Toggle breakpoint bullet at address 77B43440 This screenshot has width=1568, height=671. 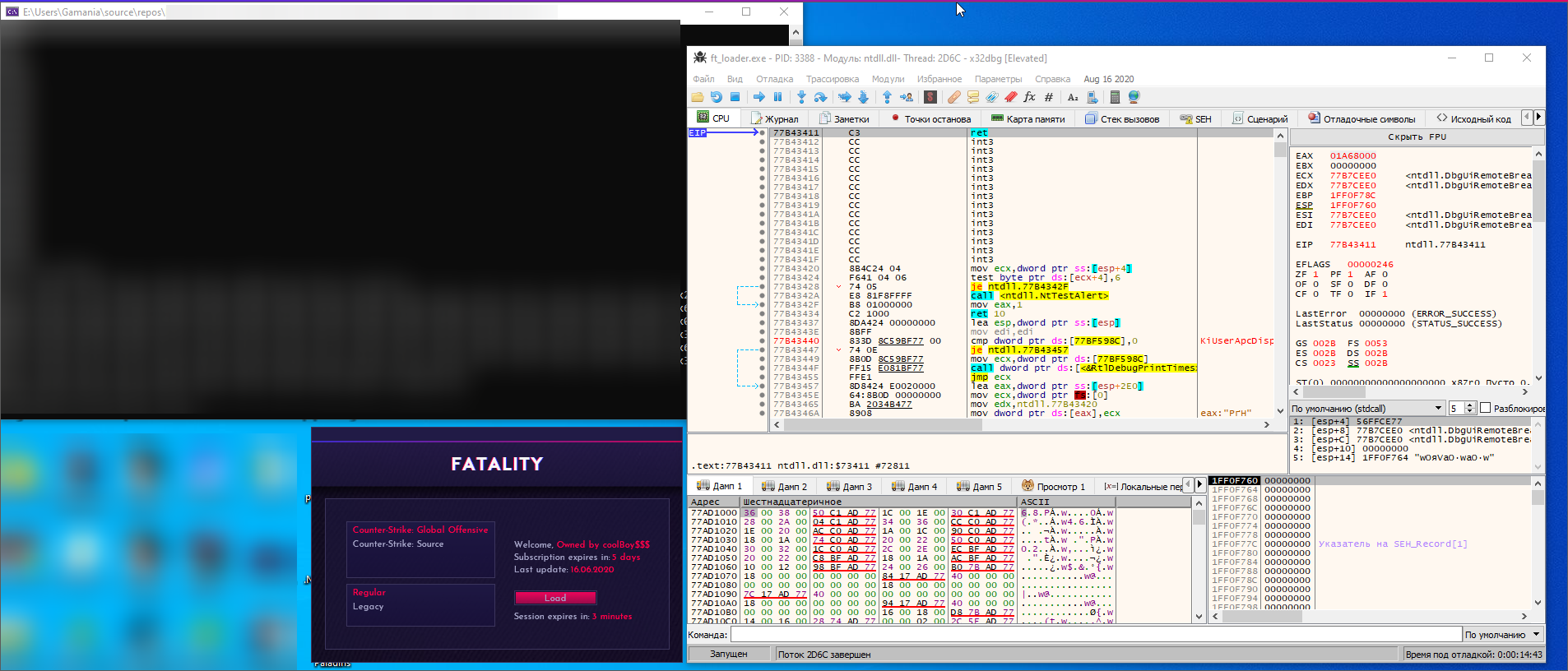click(762, 341)
